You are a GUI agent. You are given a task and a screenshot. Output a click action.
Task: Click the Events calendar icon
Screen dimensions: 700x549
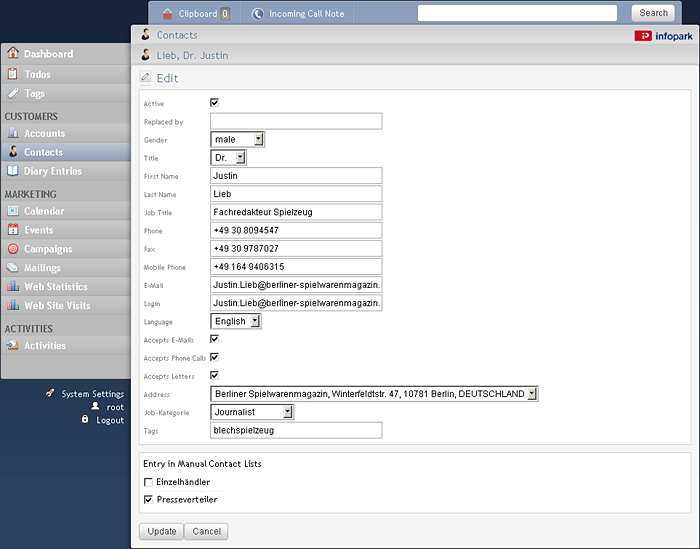pyautogui.click(x=13, y=229)
